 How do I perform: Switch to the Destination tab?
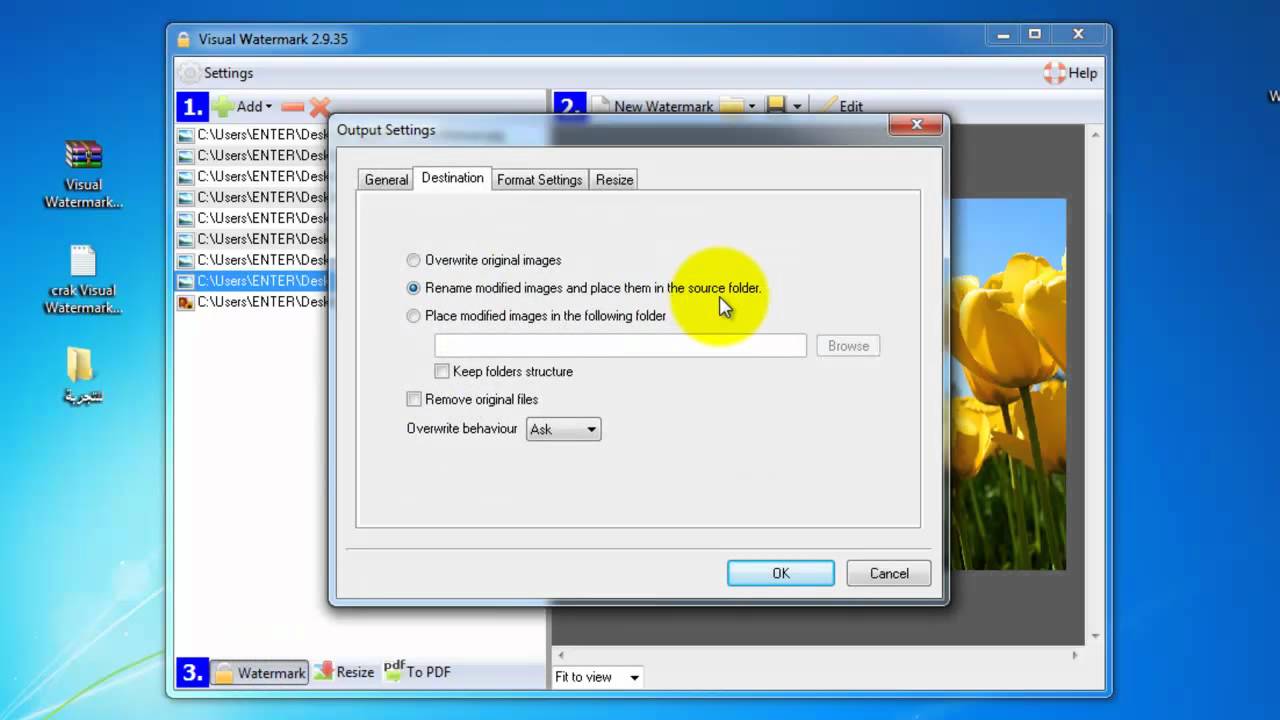(x=452, y=178)
